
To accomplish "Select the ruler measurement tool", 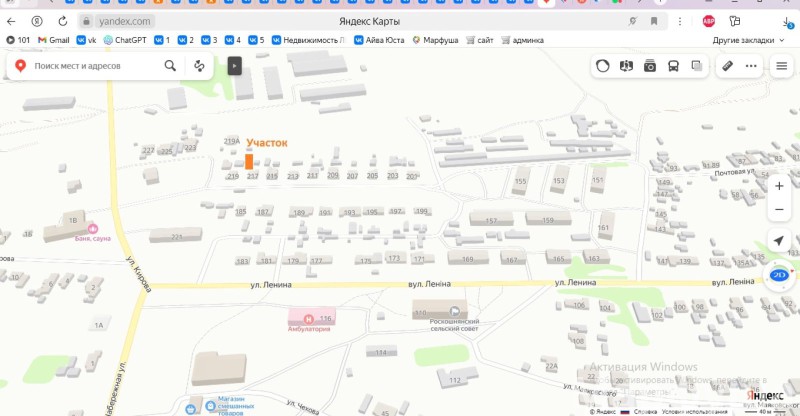I will click(x=728, y=66).
